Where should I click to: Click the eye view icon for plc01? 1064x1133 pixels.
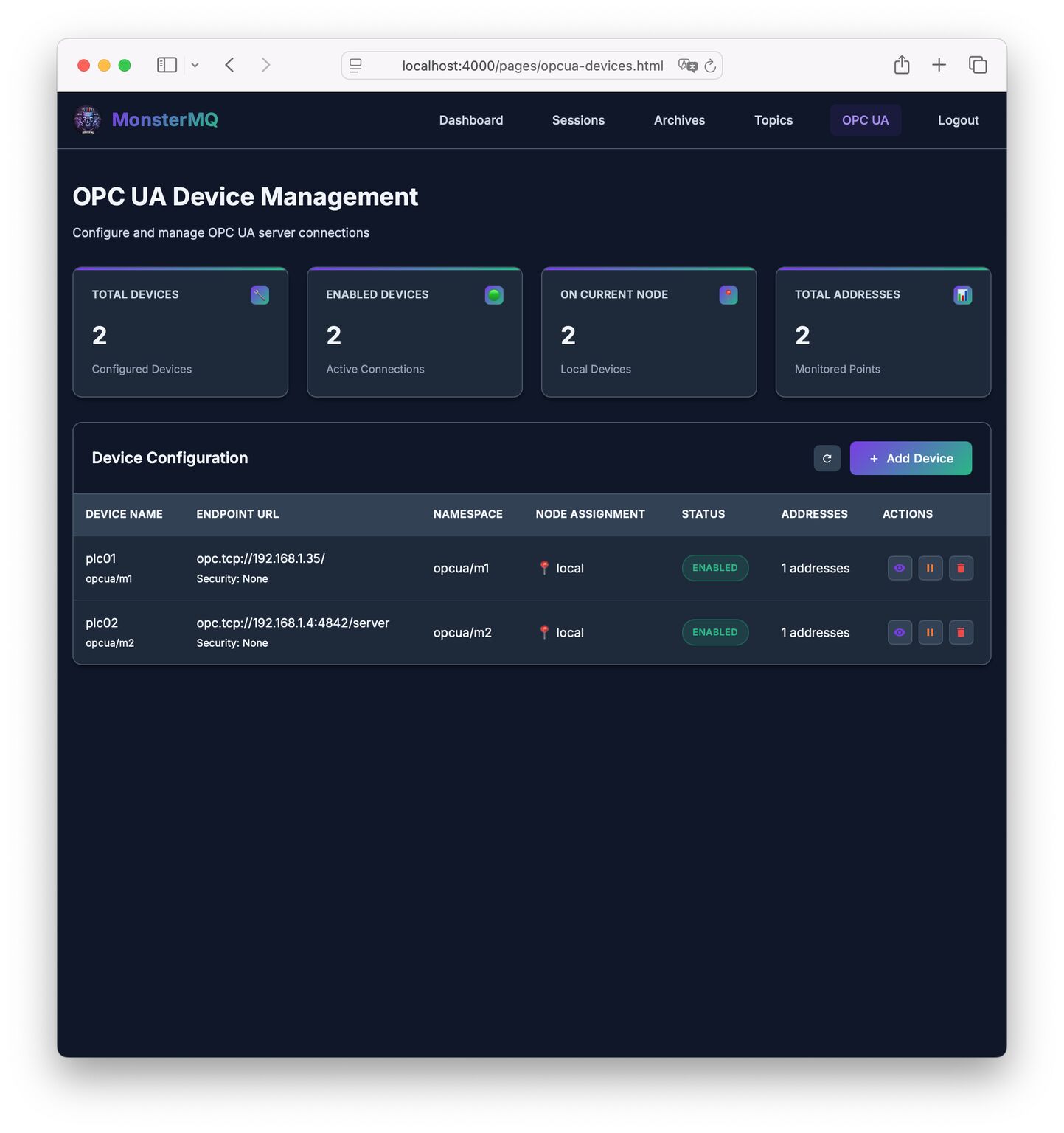coord(899,568)
